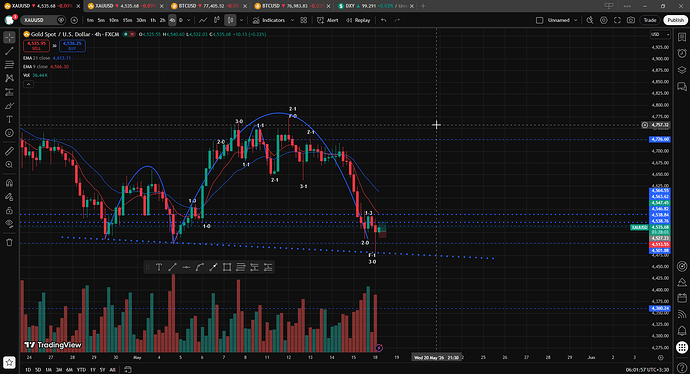Lock all drawing tools
The width and height of the screenshot is (690, 374).
click(x=9, y=210)
